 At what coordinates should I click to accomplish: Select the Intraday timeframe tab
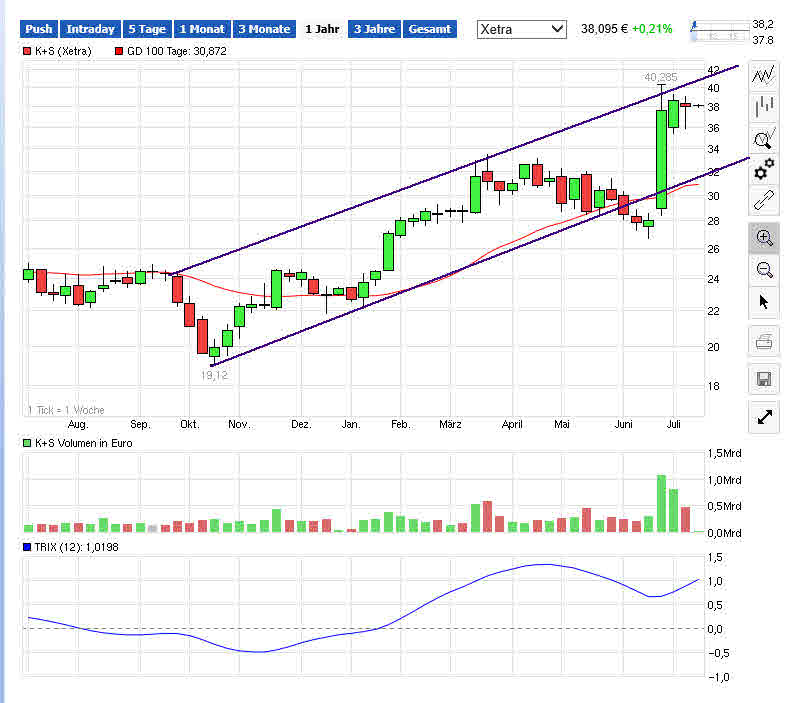pyautogui.click(x=90, y=29)
